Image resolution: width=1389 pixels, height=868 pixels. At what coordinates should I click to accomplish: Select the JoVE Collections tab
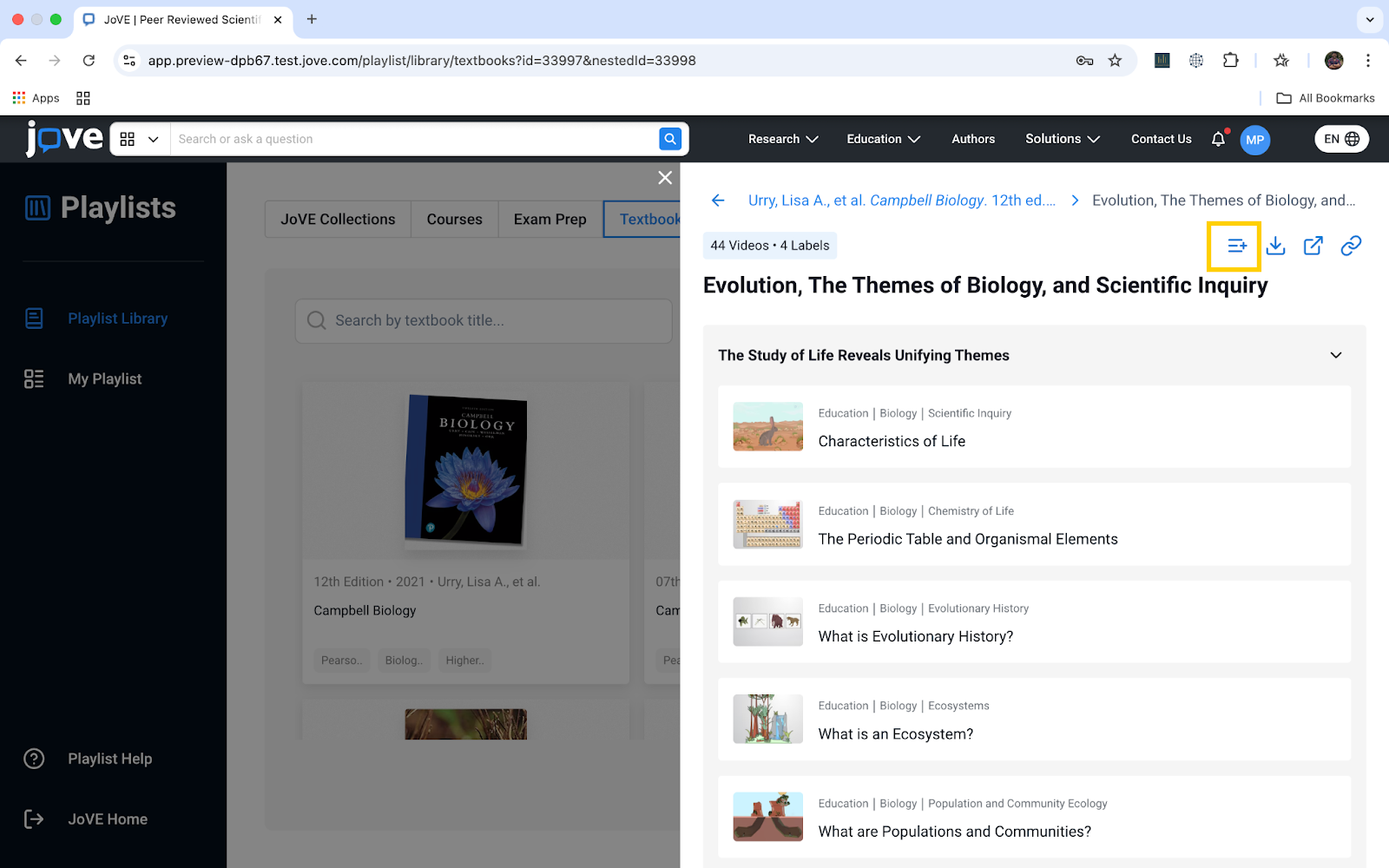338,220
